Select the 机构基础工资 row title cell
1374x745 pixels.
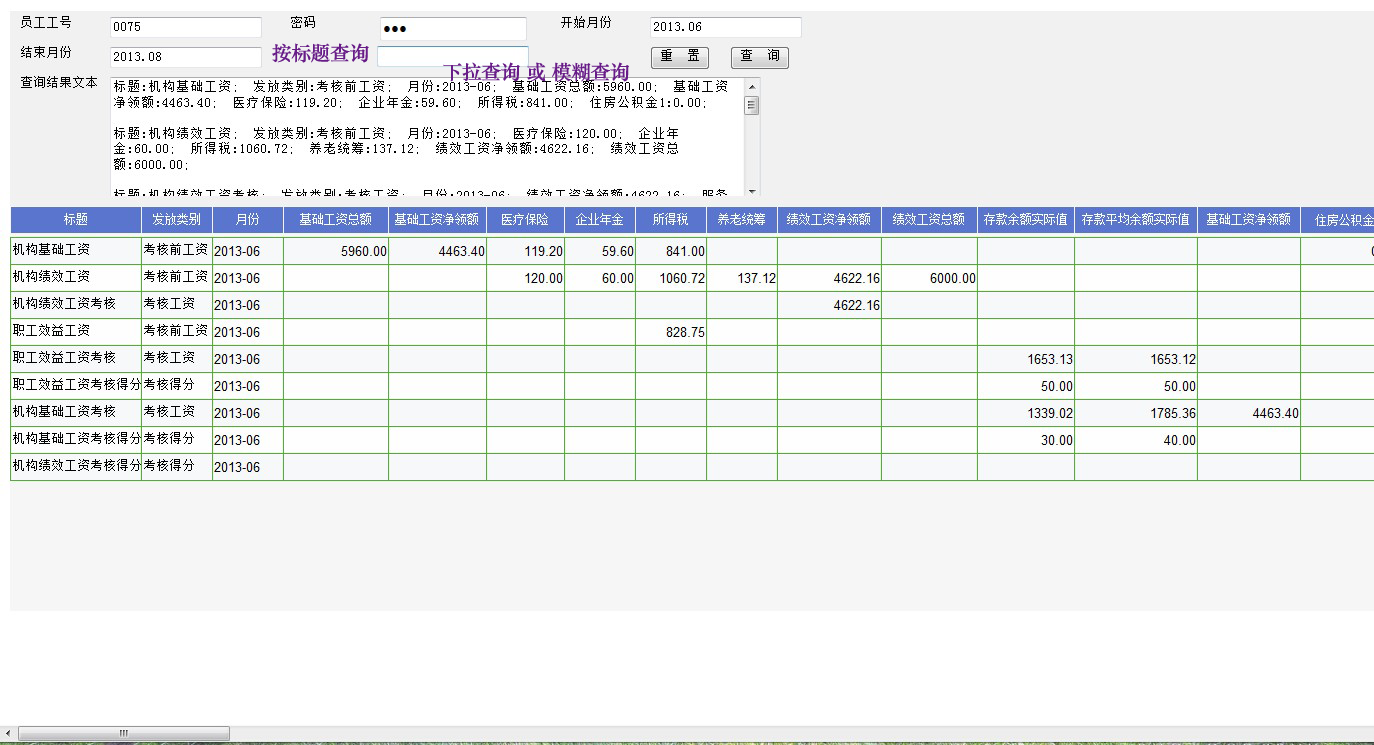tap(76, 250)
